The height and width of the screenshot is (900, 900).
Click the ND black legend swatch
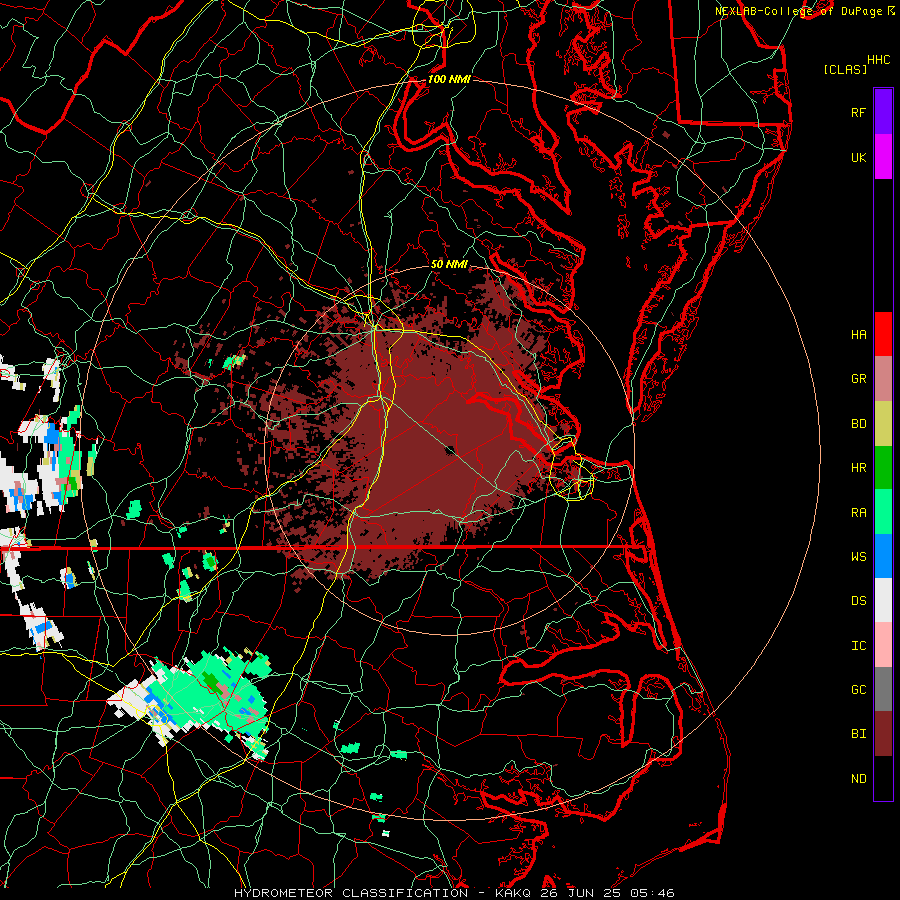pos(883,778)
